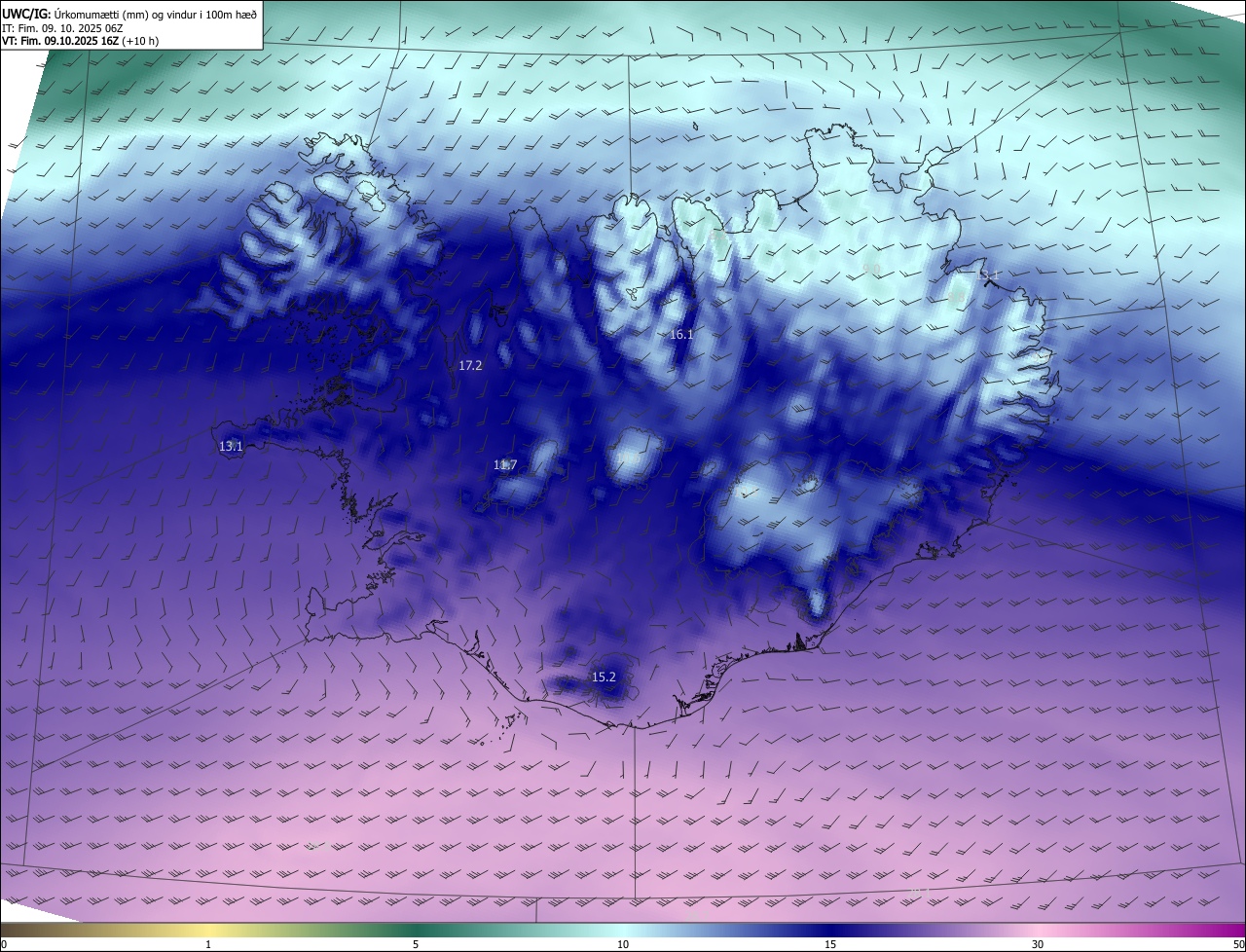The width and height of the screenshot is (1246, 952).
Task: Click the 10 tick label on the color scale
Action: tap(623, 945)
